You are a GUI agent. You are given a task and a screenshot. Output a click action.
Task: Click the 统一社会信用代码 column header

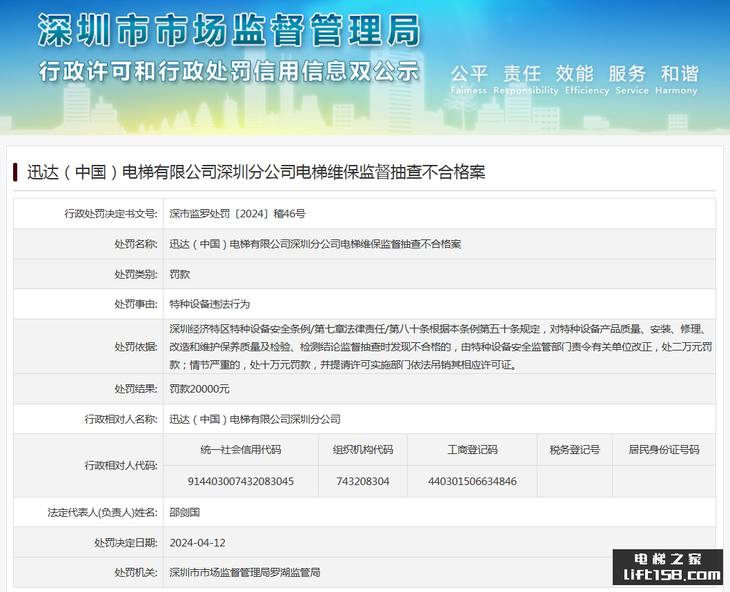[x=241, y=450]
